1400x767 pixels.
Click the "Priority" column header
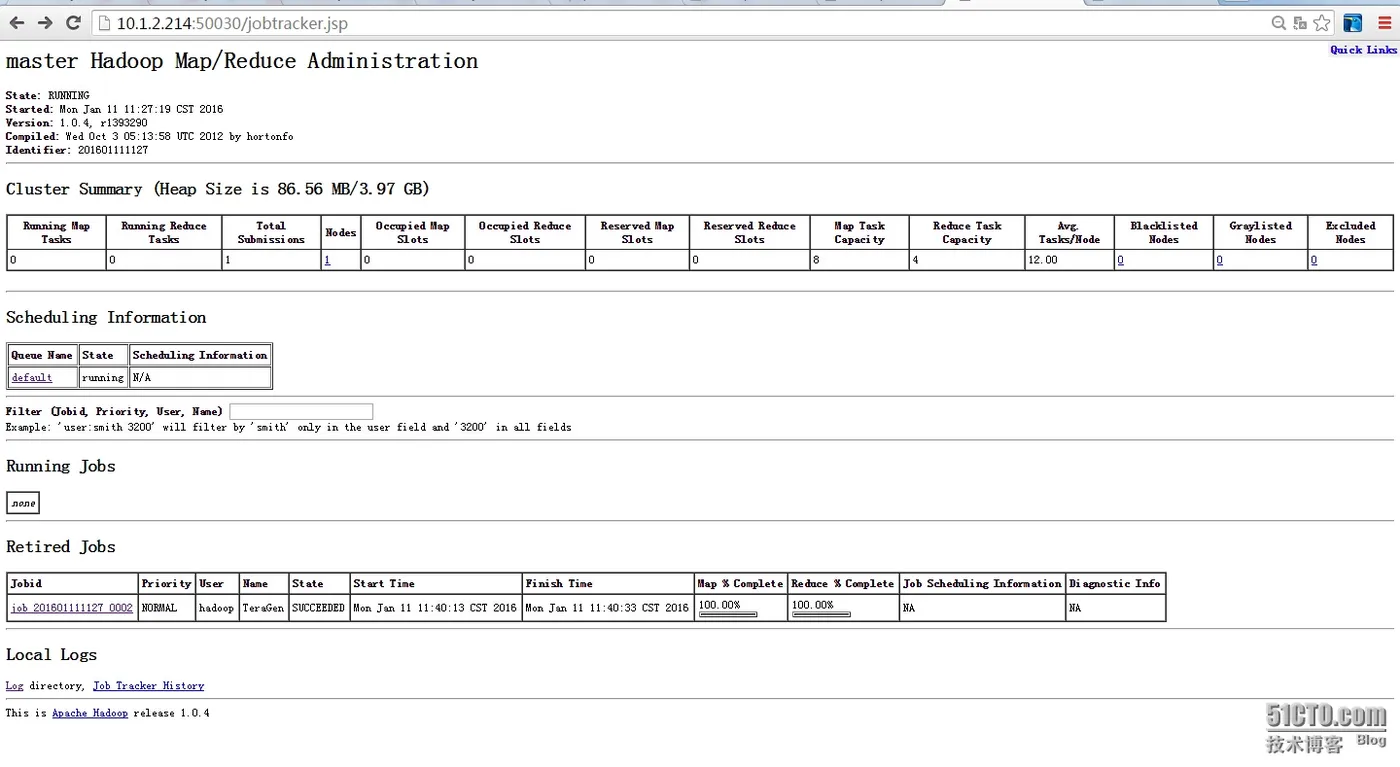166,584
